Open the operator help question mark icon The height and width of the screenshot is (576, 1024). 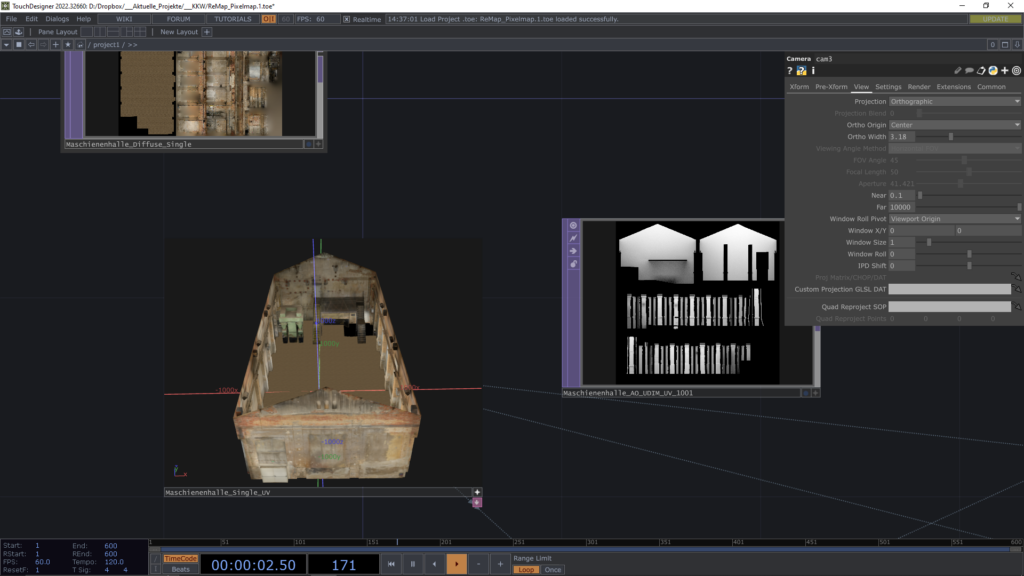click(790, 71)
